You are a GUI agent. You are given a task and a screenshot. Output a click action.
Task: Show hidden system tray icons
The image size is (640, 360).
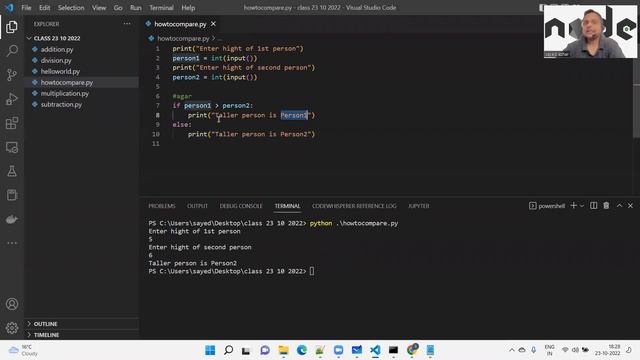tap(511, 350)
